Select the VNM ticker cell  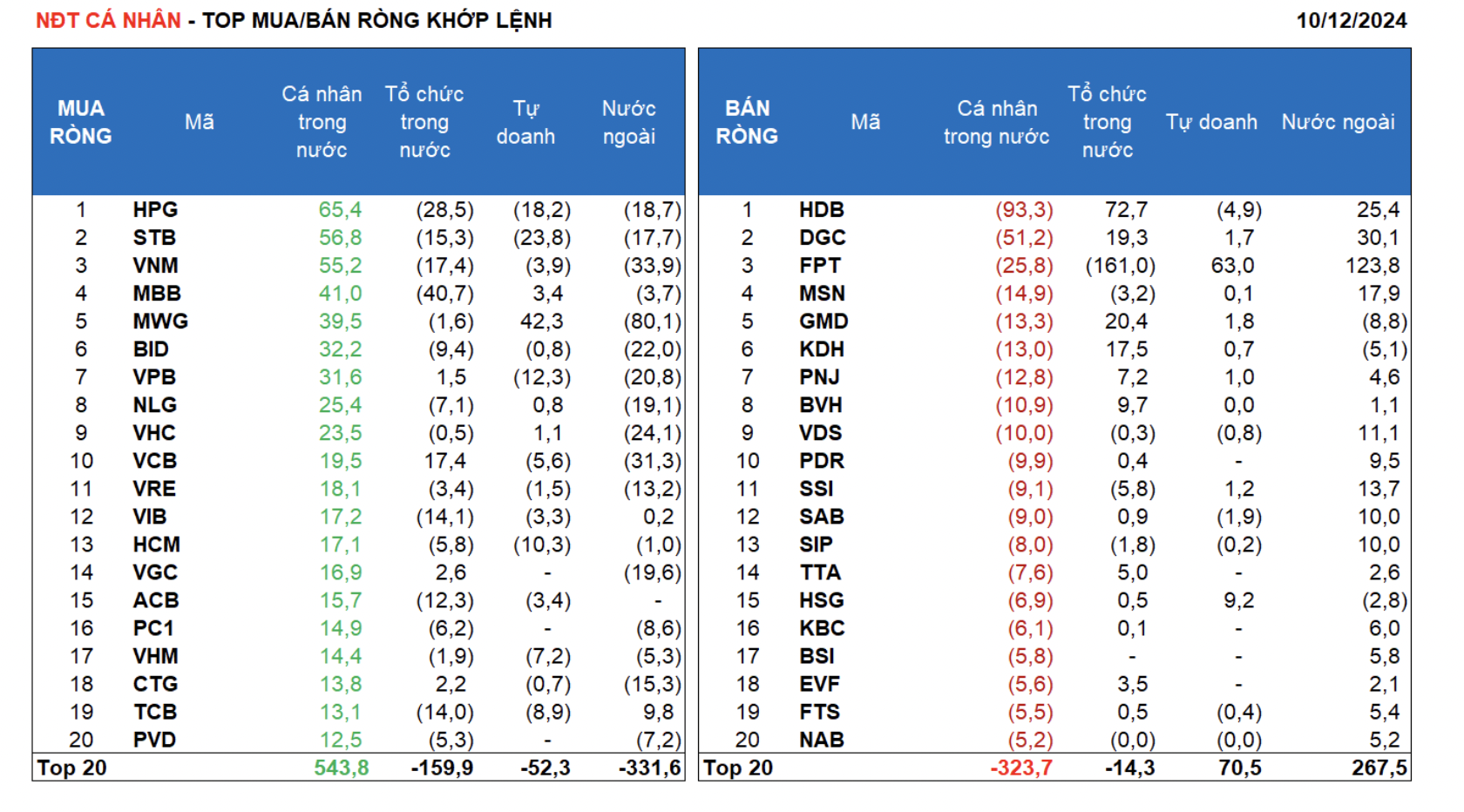(155, 266)
